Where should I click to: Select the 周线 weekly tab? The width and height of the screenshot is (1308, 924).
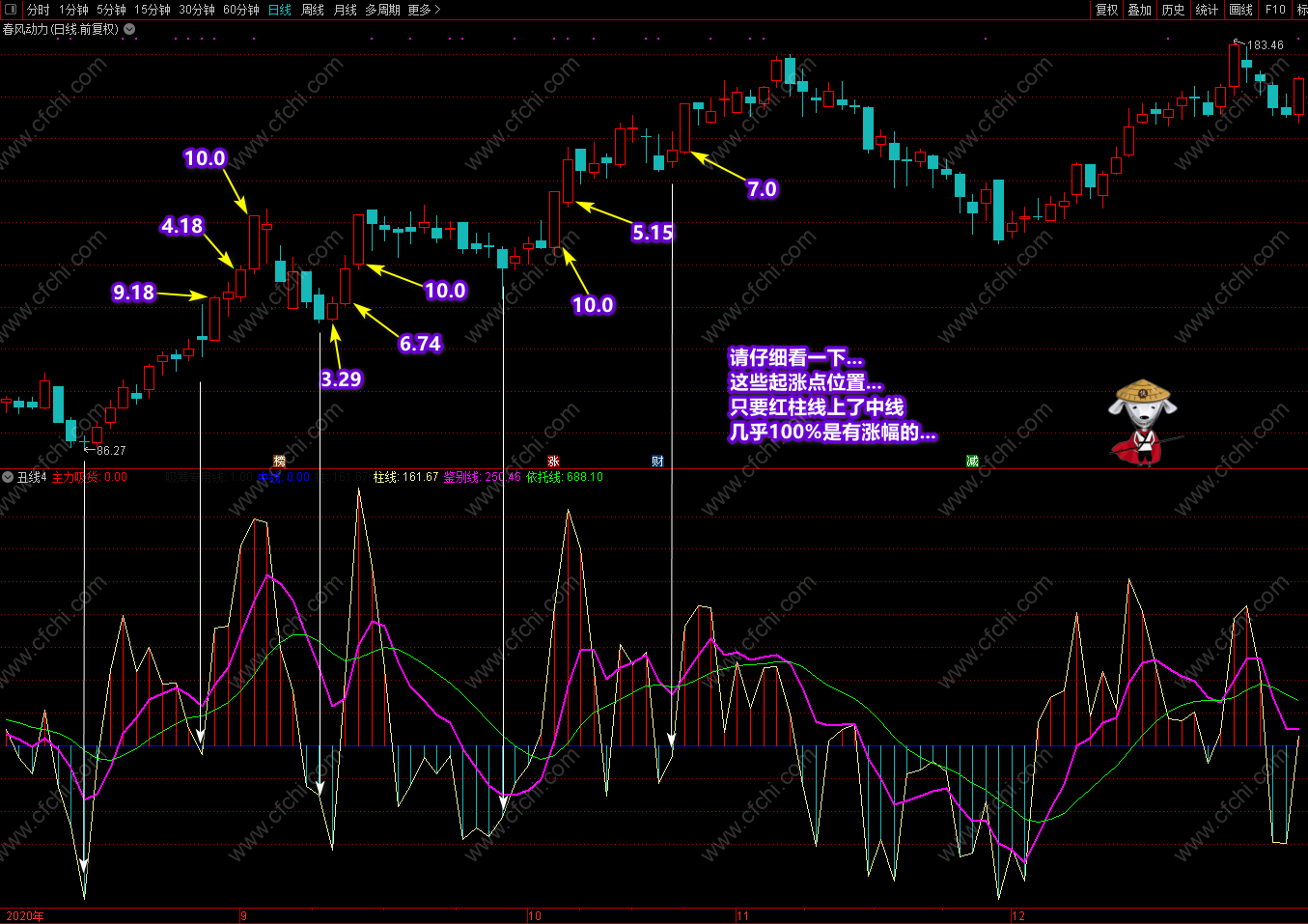click(313, 10)
